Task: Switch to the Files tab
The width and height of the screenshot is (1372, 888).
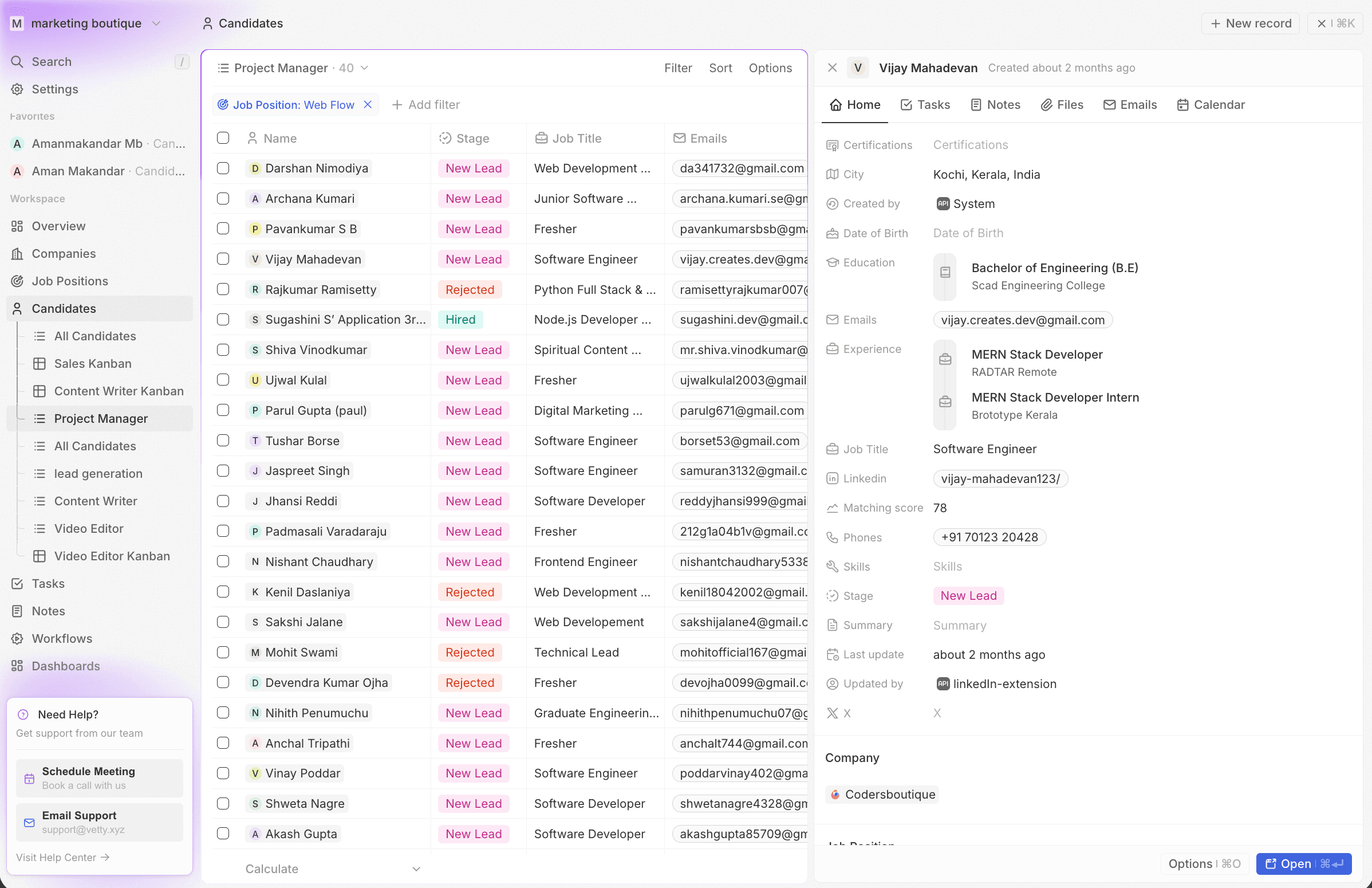Action: point(1062,105)
